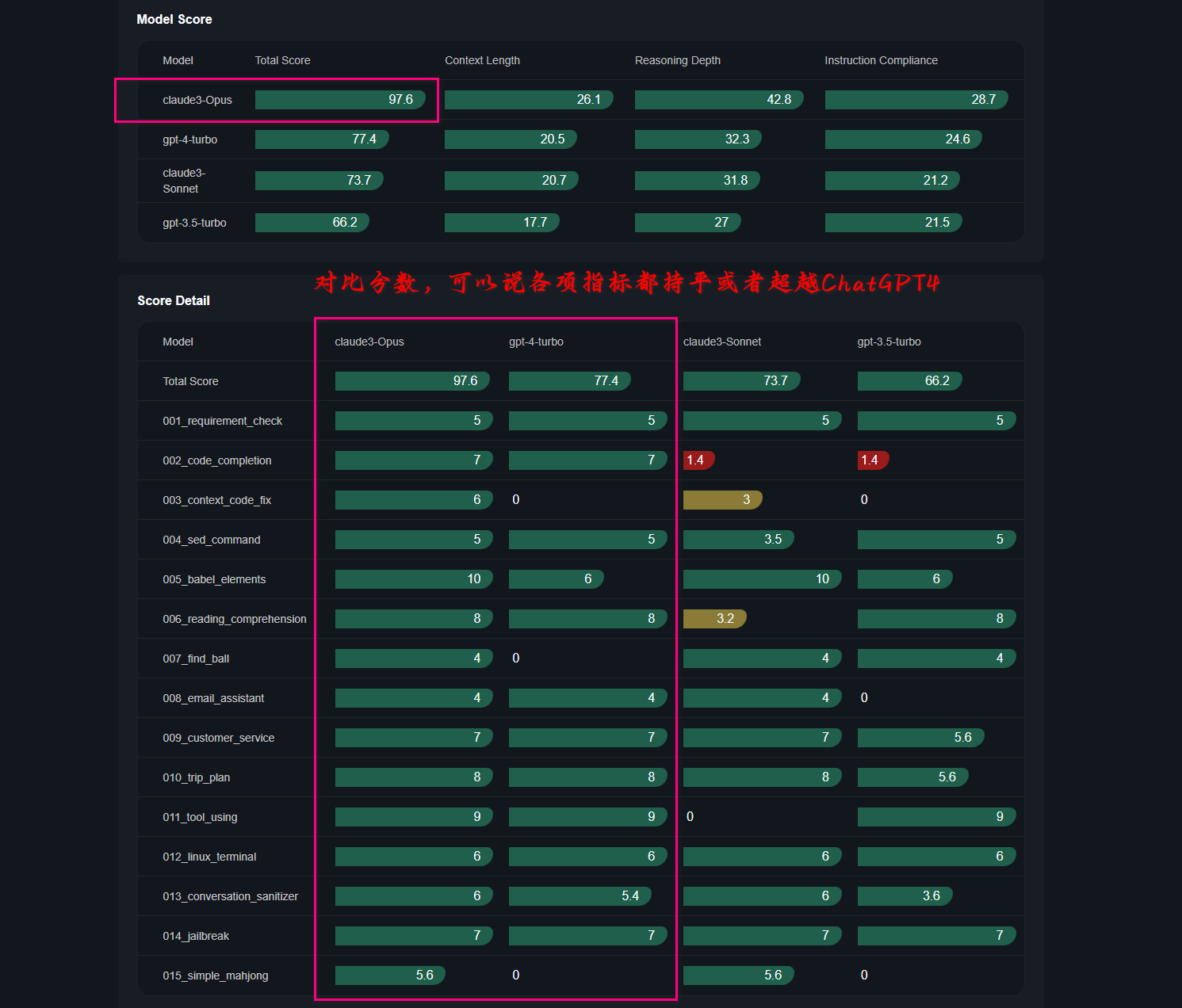This screenshot has height=1008, width=1182.
Task: Click gpt-3.5-turbo column header in Score Detail
Action: pyautogui.click(x=889, y=342)
